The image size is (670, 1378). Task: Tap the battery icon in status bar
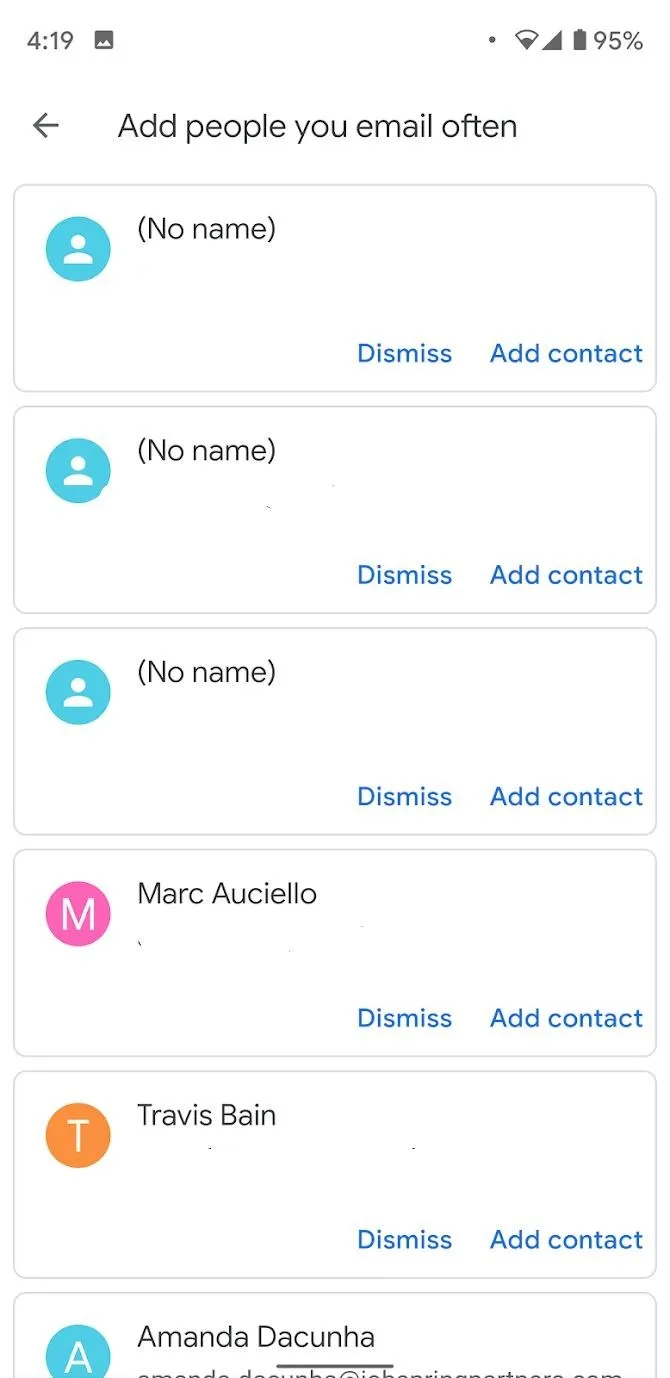point(579,41)
